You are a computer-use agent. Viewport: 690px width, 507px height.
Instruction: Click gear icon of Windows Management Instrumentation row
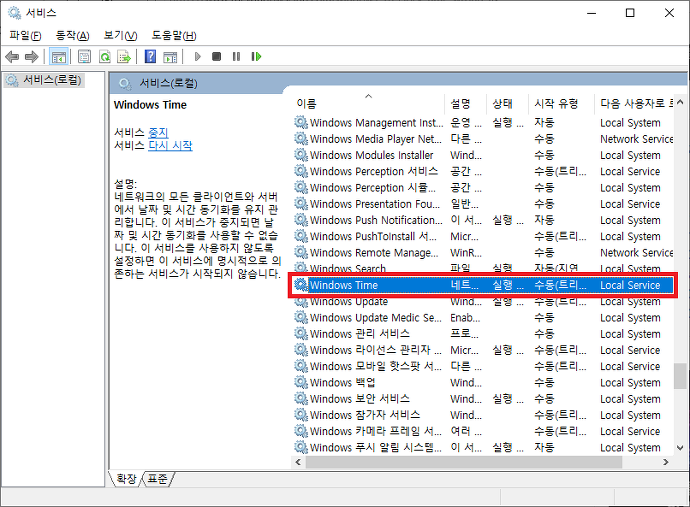[301, 122]
